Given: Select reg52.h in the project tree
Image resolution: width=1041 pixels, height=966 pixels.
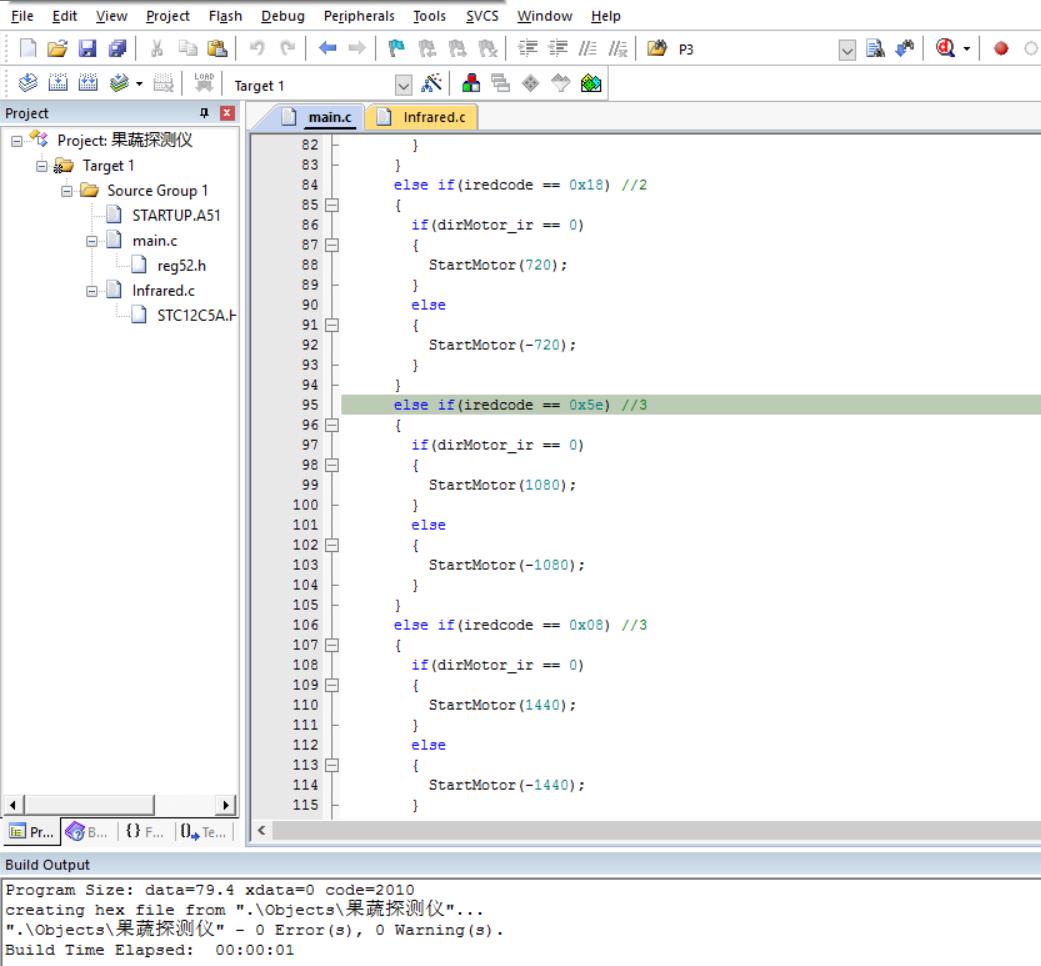Looking at the screenshot, I should (x=181, y=266).
